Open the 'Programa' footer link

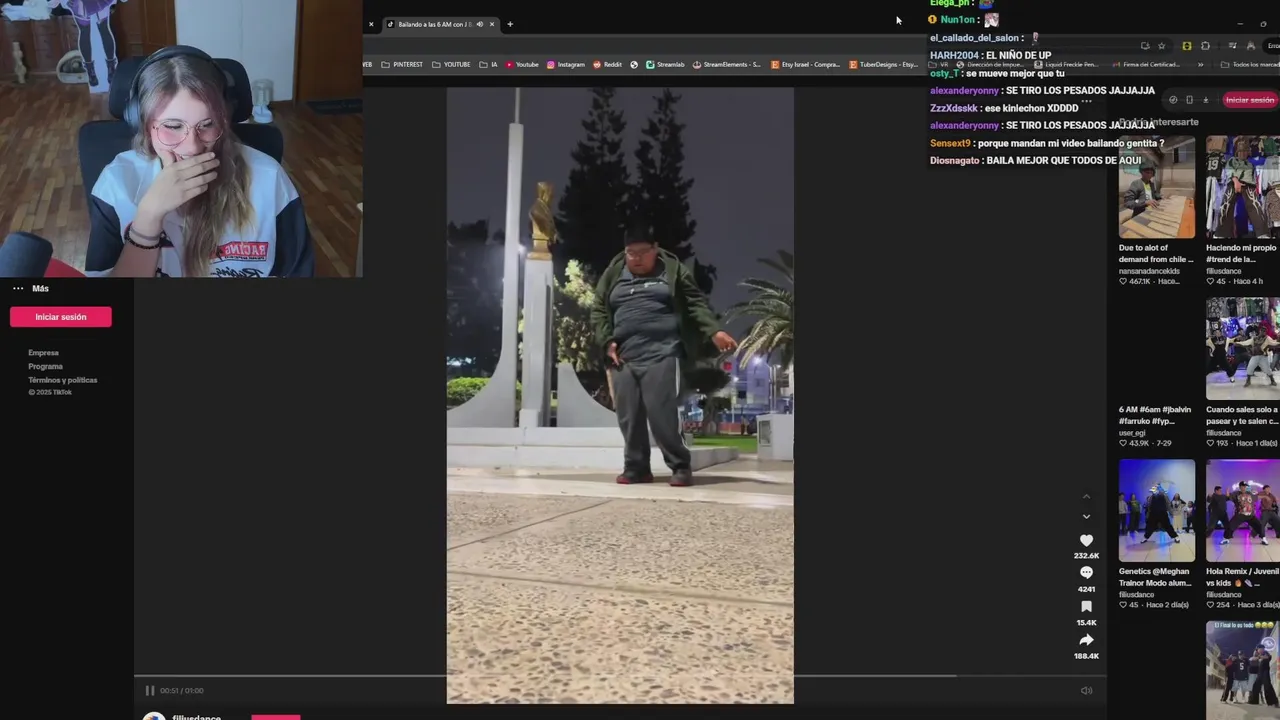click(45, 366)
